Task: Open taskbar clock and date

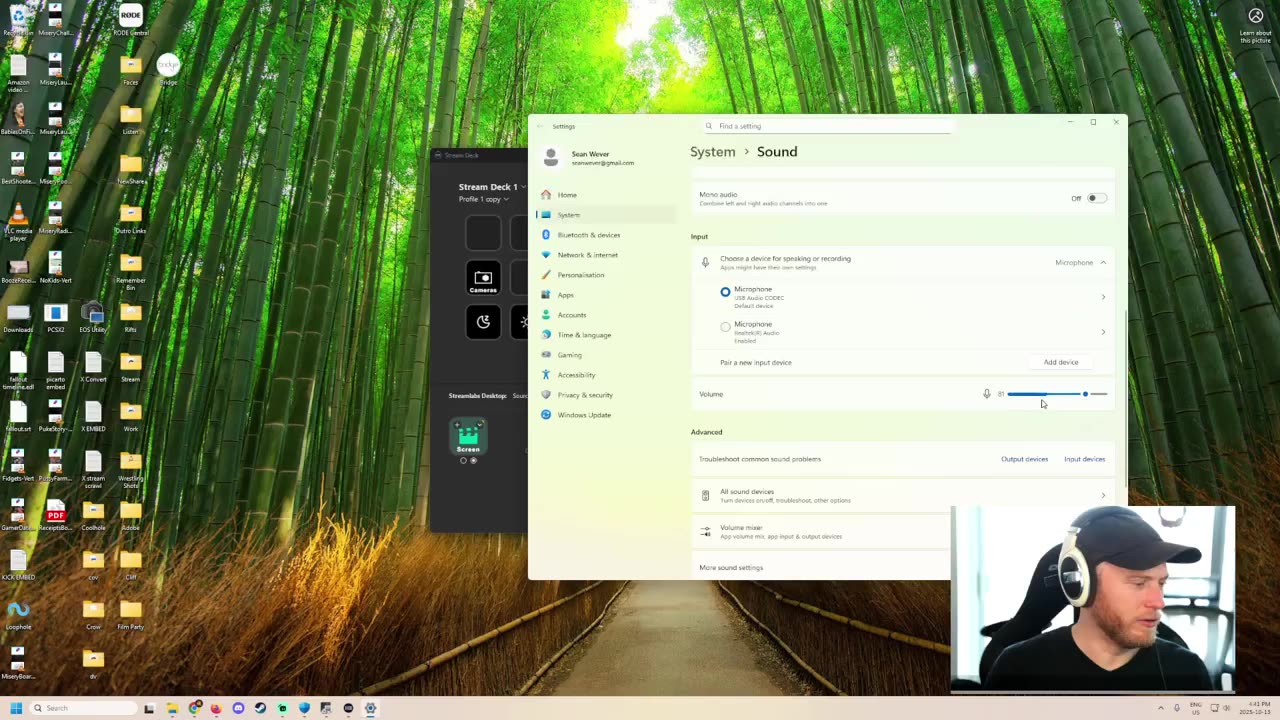Action: coord(1256,708)
